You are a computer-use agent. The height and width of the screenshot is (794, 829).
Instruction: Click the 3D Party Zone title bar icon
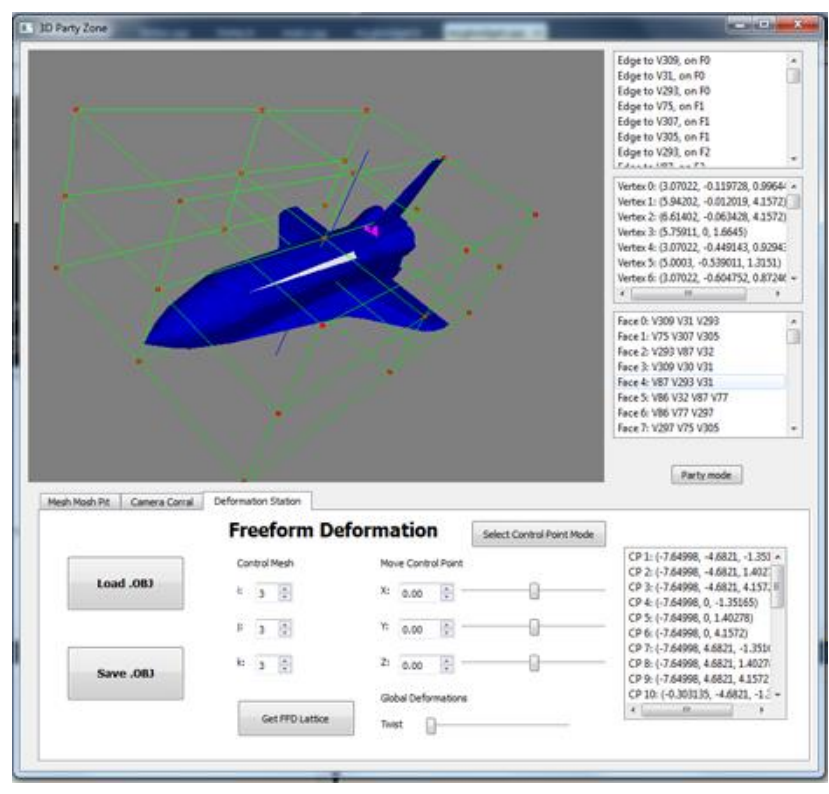26,27
